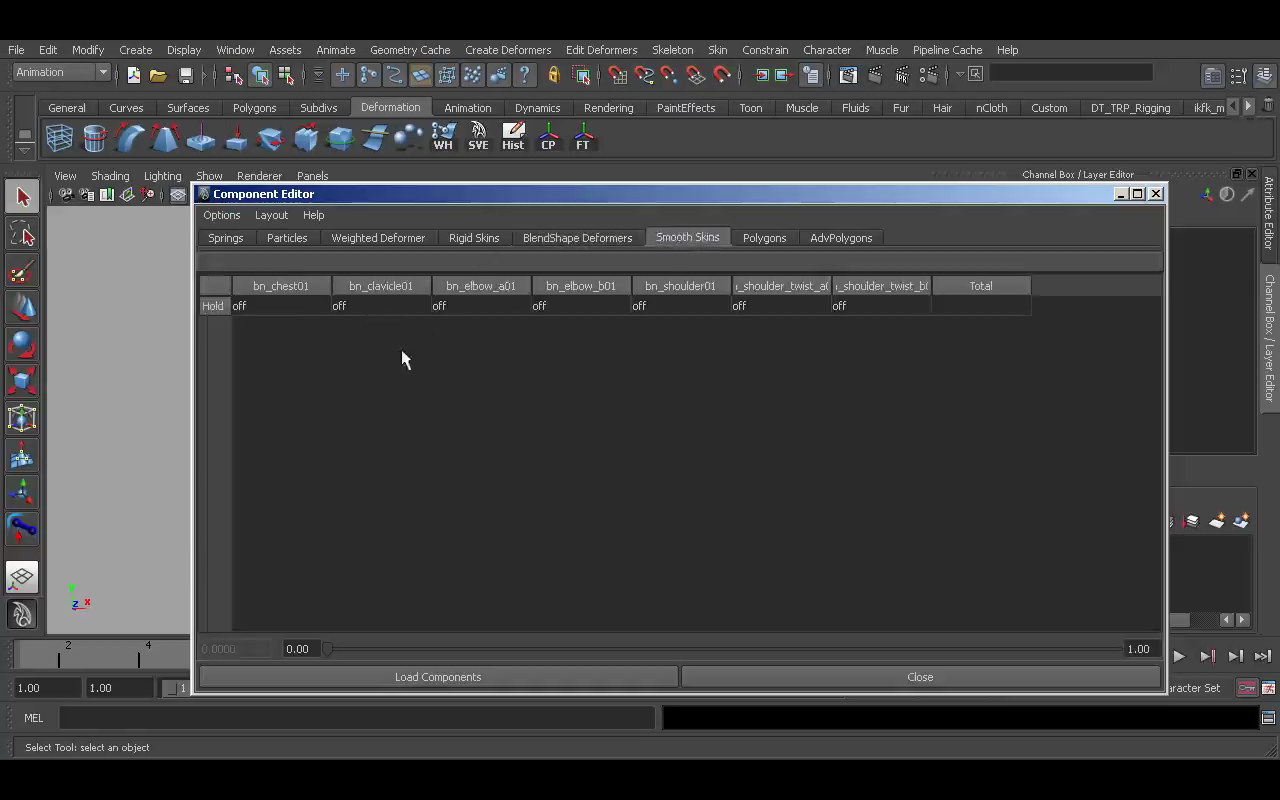Click the Save Scene icon
Image resolution: width=1280 pixels, height=800 pixels.
pos(185,74)
